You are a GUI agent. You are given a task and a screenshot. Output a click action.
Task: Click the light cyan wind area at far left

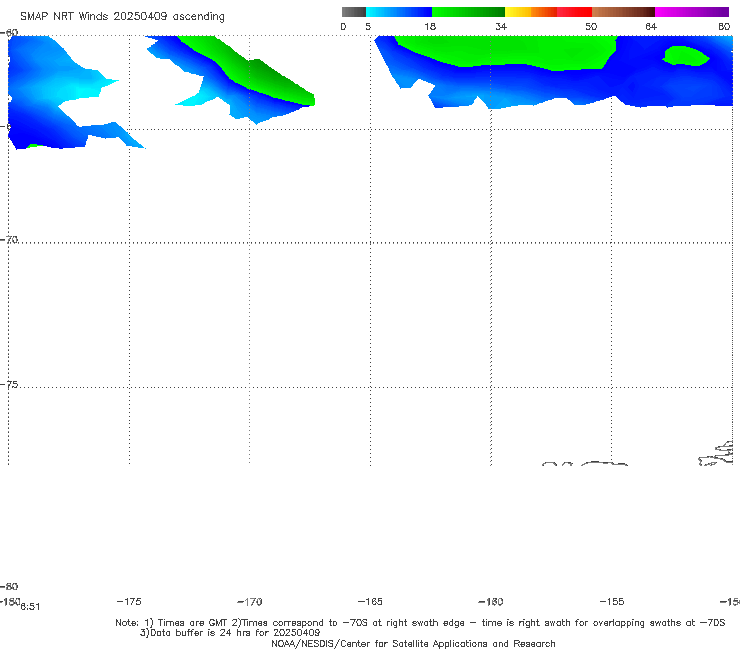coord(80,87)
